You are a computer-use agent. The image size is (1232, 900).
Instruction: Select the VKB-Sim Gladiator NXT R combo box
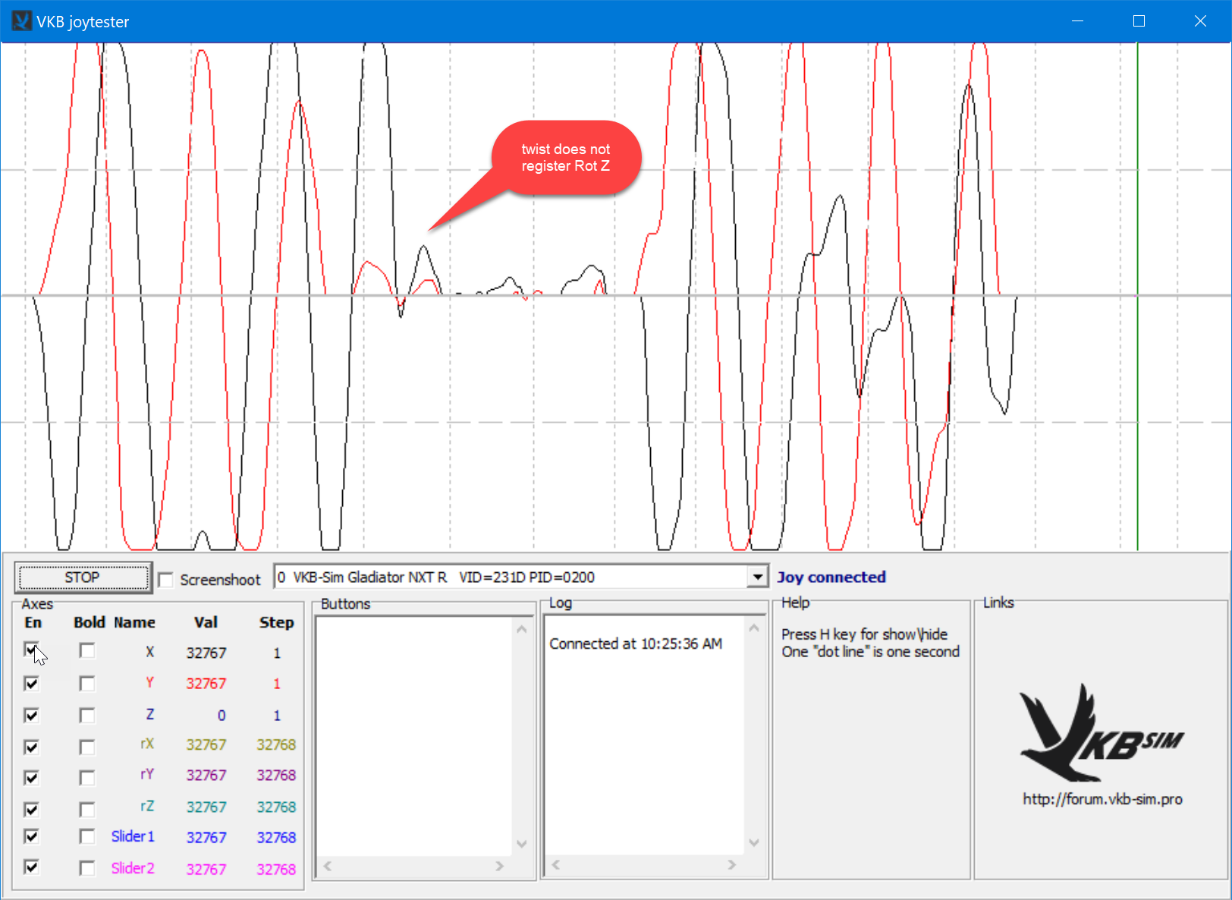coord(520,577)
